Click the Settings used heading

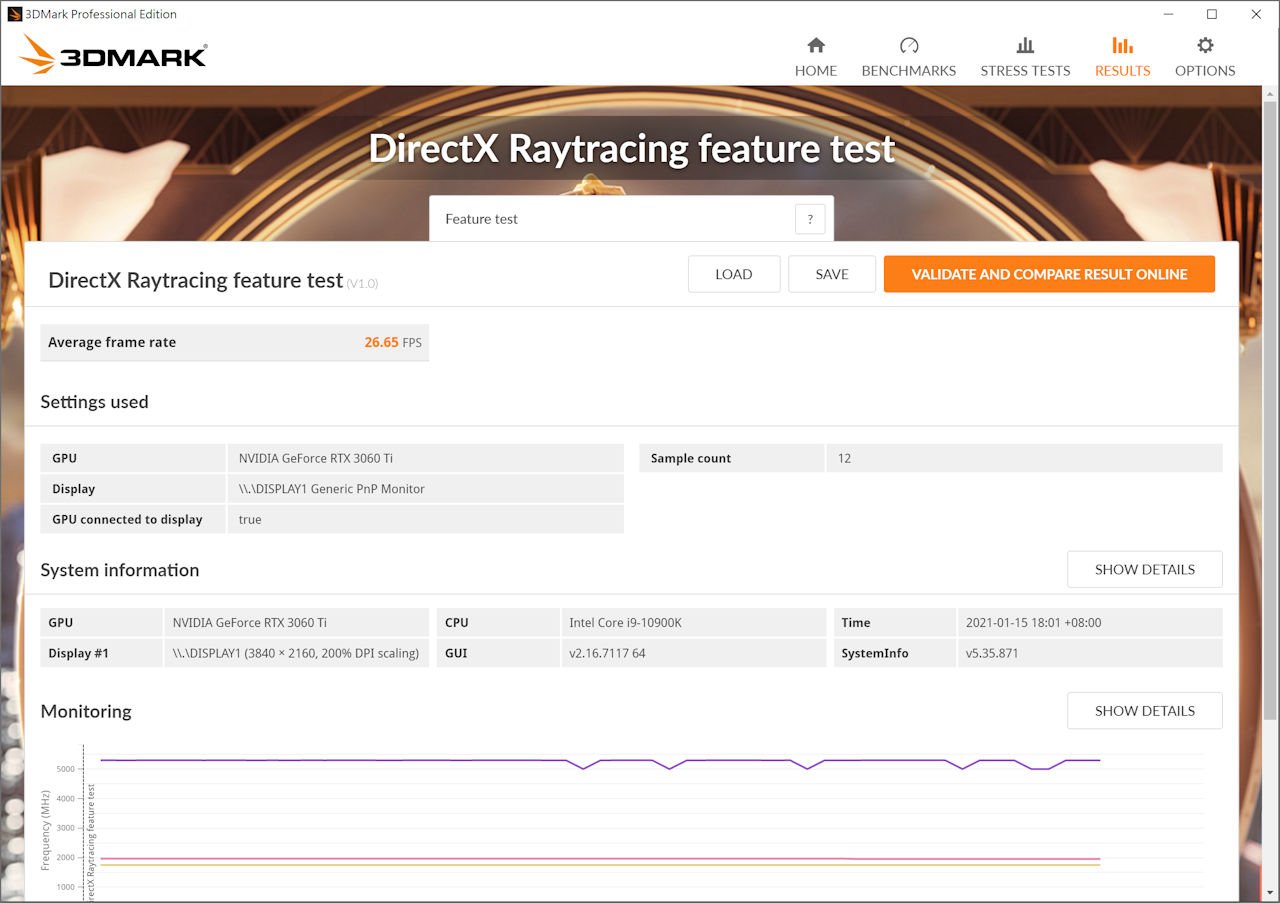[x=94, y=402]
